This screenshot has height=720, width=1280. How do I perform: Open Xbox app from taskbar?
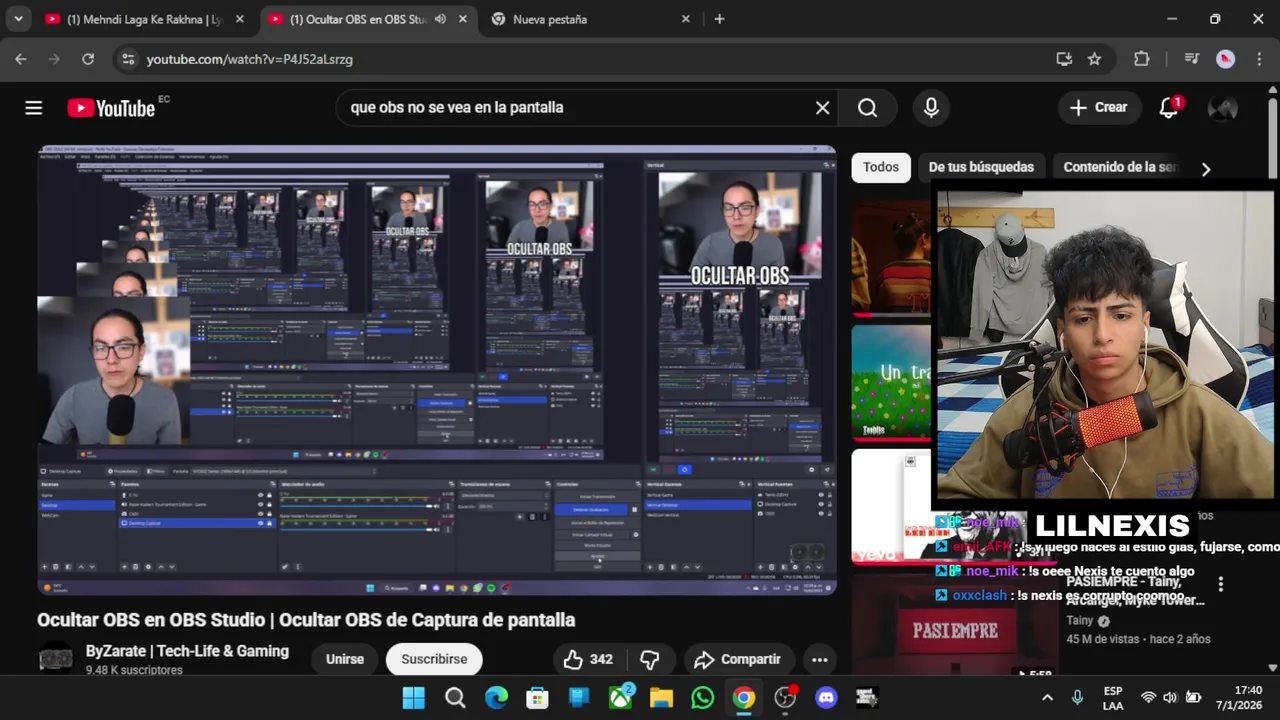pyautogui.click(x=620, y=697)
